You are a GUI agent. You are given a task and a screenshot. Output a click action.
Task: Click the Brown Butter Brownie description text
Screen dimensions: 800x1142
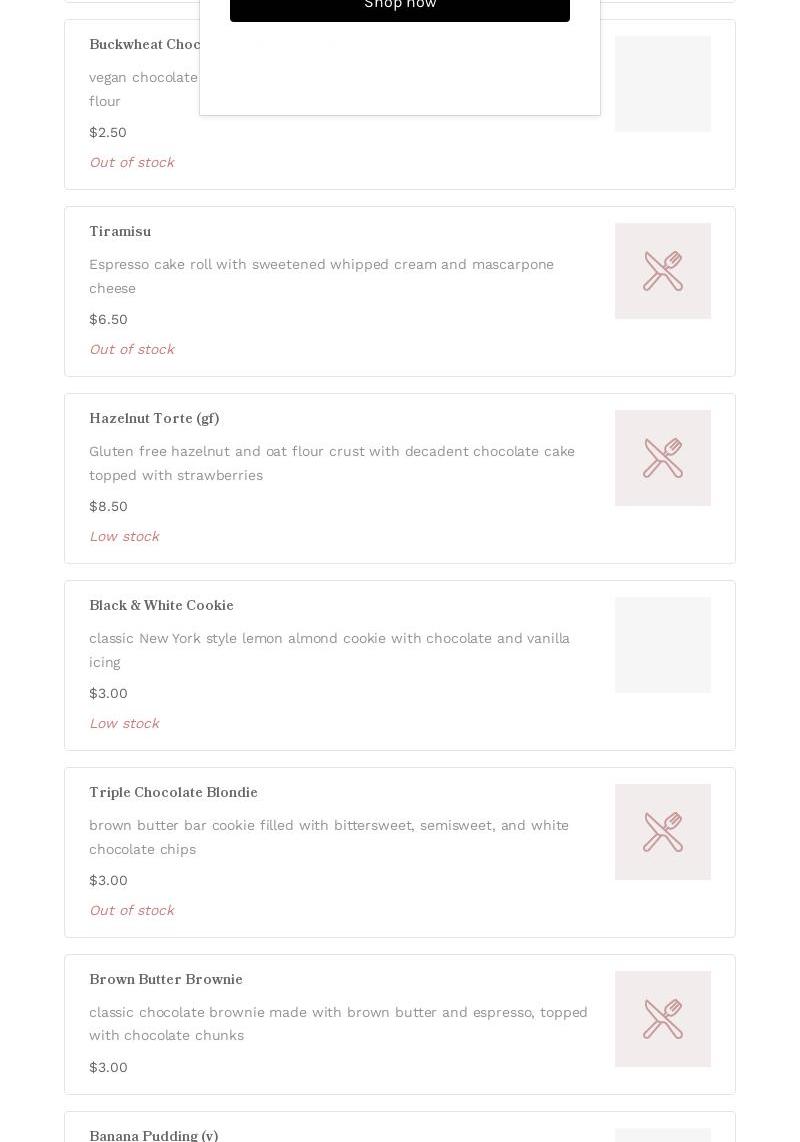(338, 1023)
